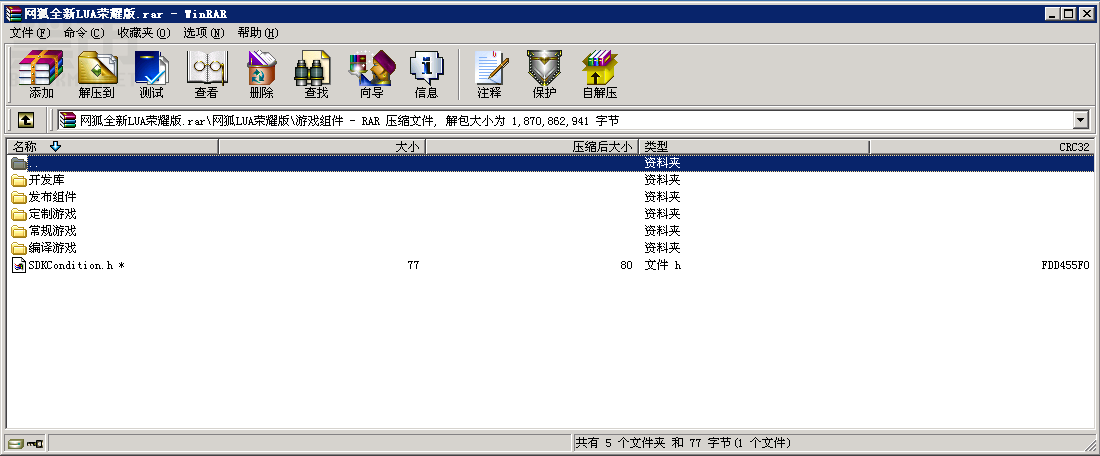Select the SDKCondition.h file name

pyautogui.click(x=76, y=265)
